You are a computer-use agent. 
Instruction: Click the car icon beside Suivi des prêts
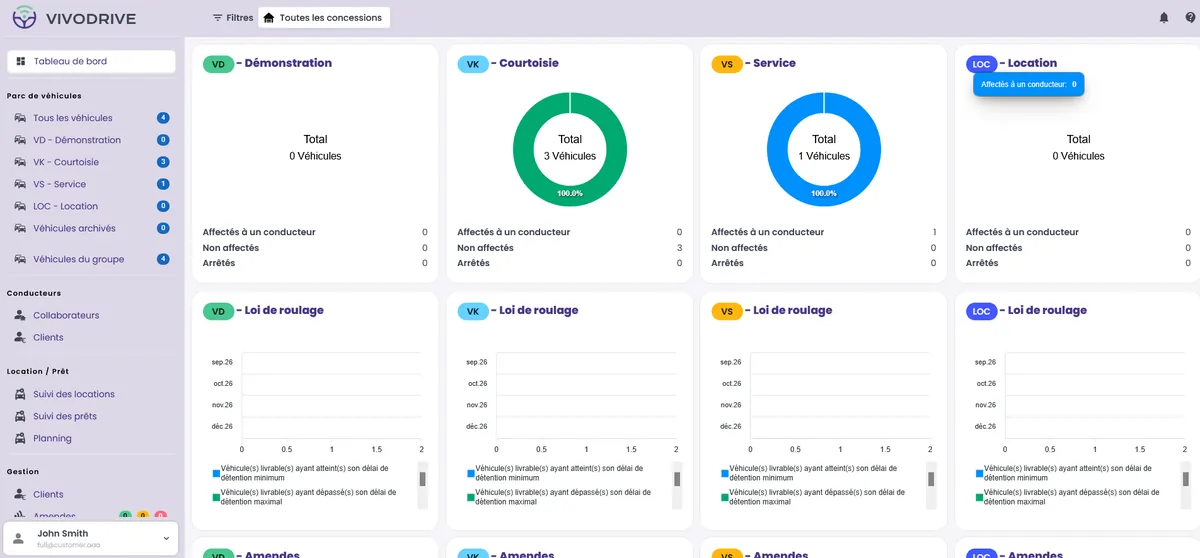(x=21, y=416)
